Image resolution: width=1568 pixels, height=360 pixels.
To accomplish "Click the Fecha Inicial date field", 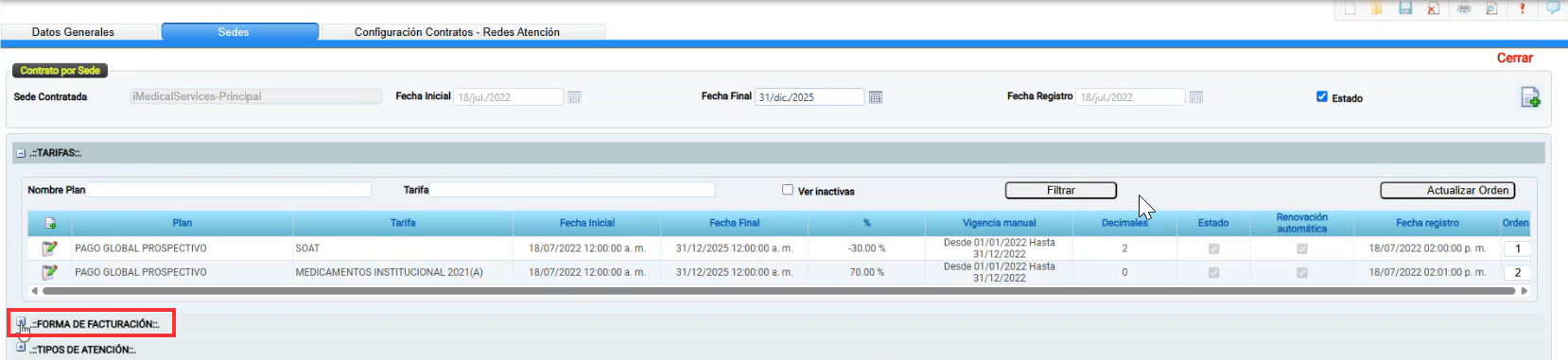I will coord(509,97).
